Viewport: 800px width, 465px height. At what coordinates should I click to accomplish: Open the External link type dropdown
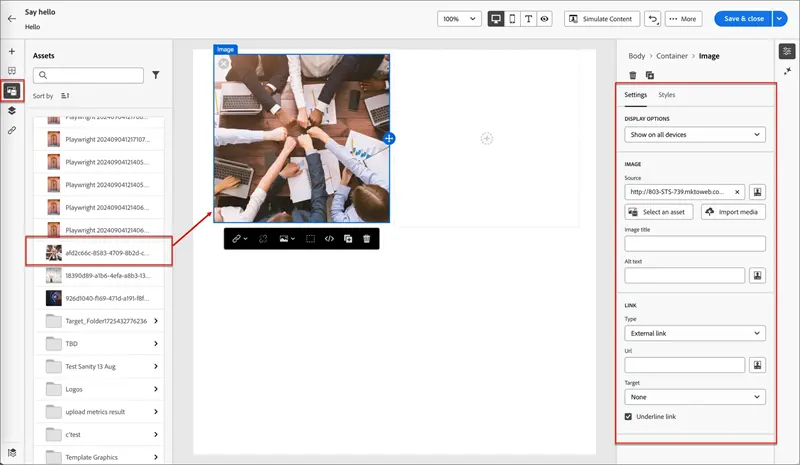coord(695,333)
